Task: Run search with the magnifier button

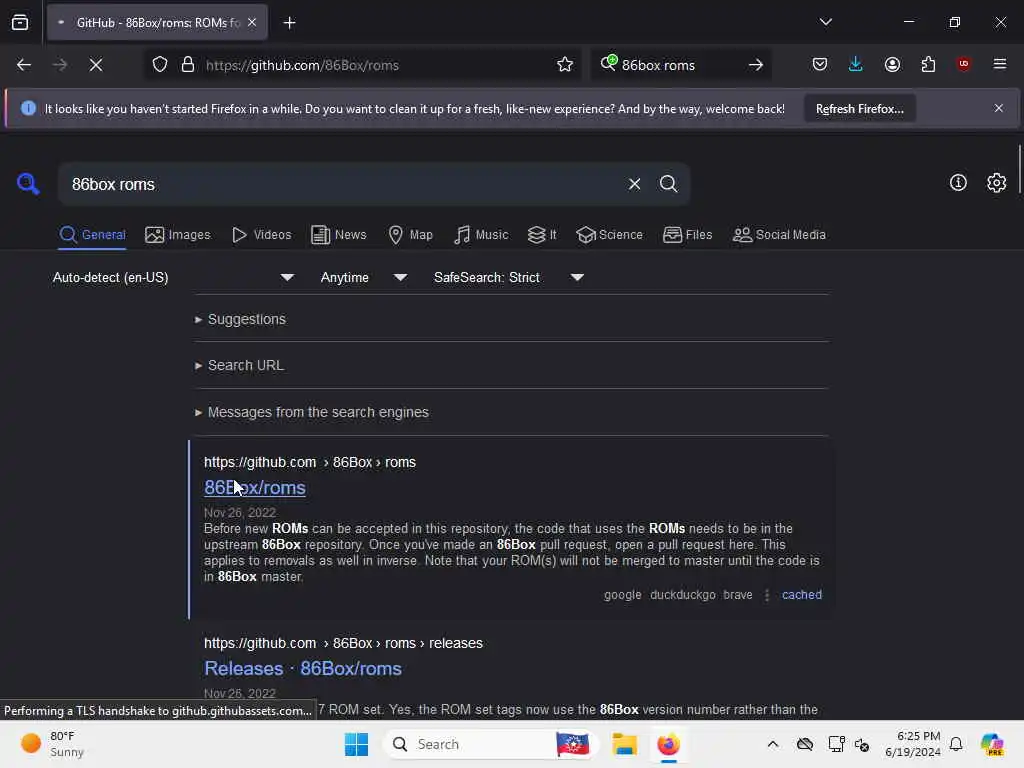Action: 668,184
